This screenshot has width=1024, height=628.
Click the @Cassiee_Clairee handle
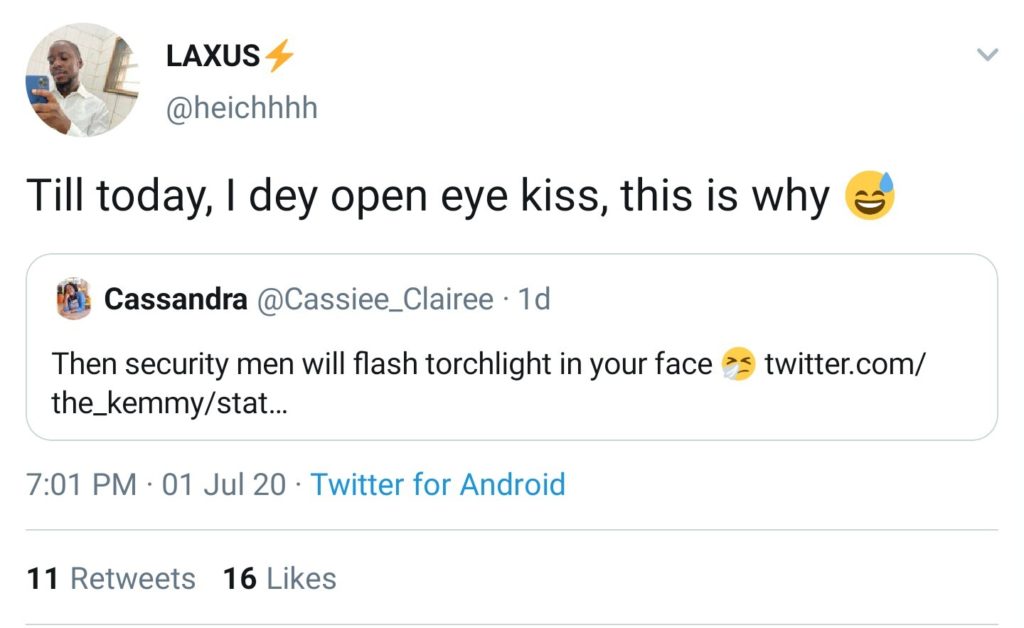click(376, 299)
